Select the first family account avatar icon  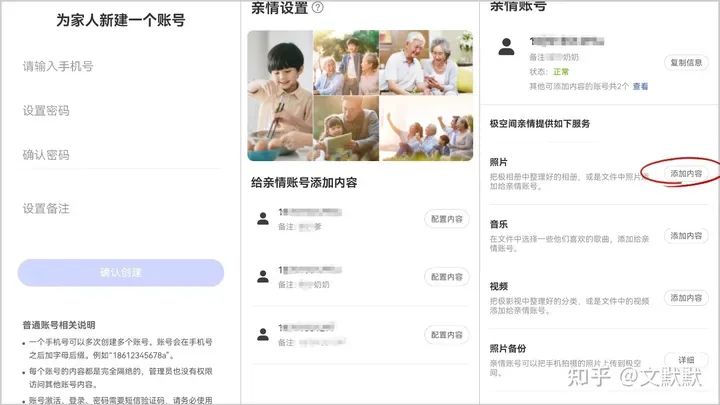click(x=263, y=219)
